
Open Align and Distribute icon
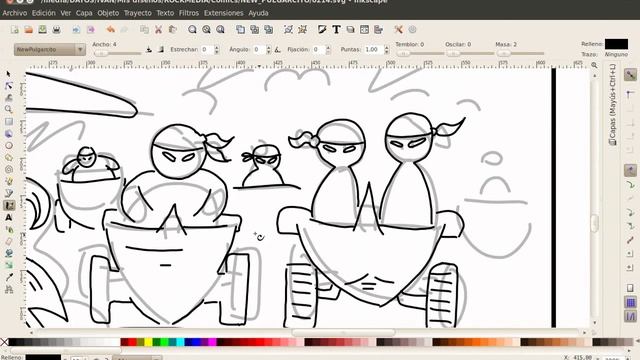click(378, 29)
